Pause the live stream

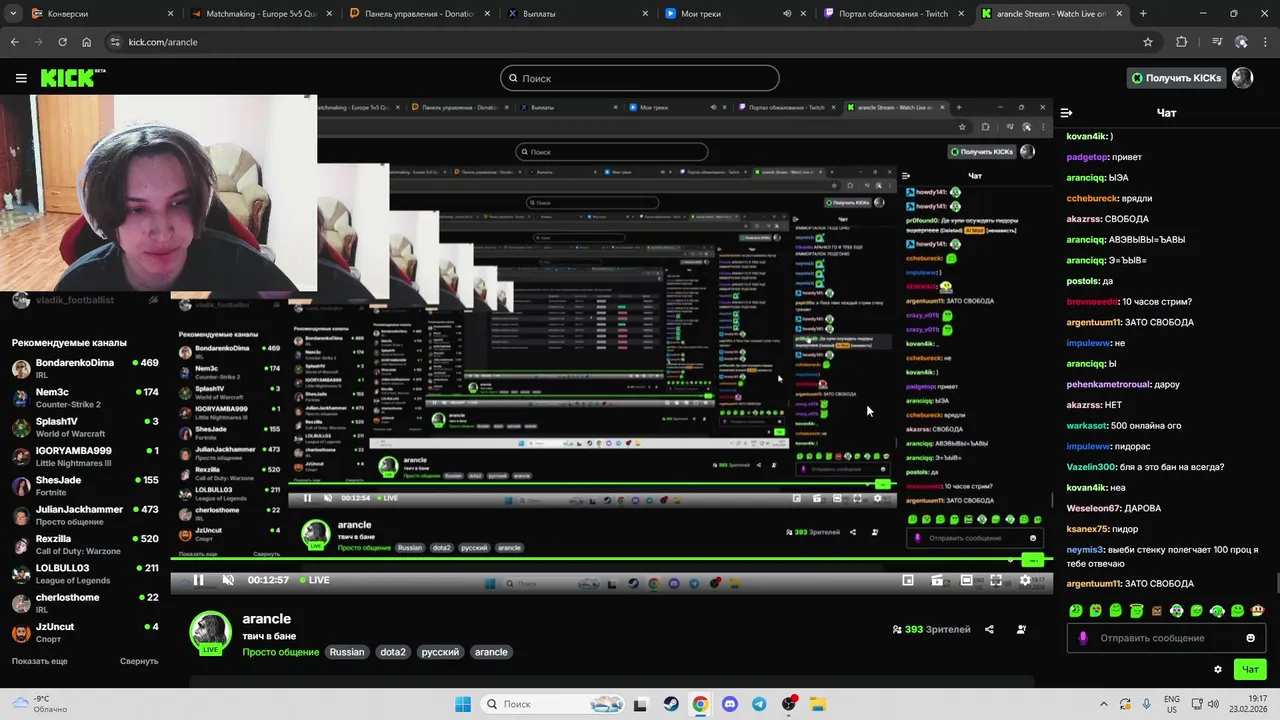click(x=199, y=580)
